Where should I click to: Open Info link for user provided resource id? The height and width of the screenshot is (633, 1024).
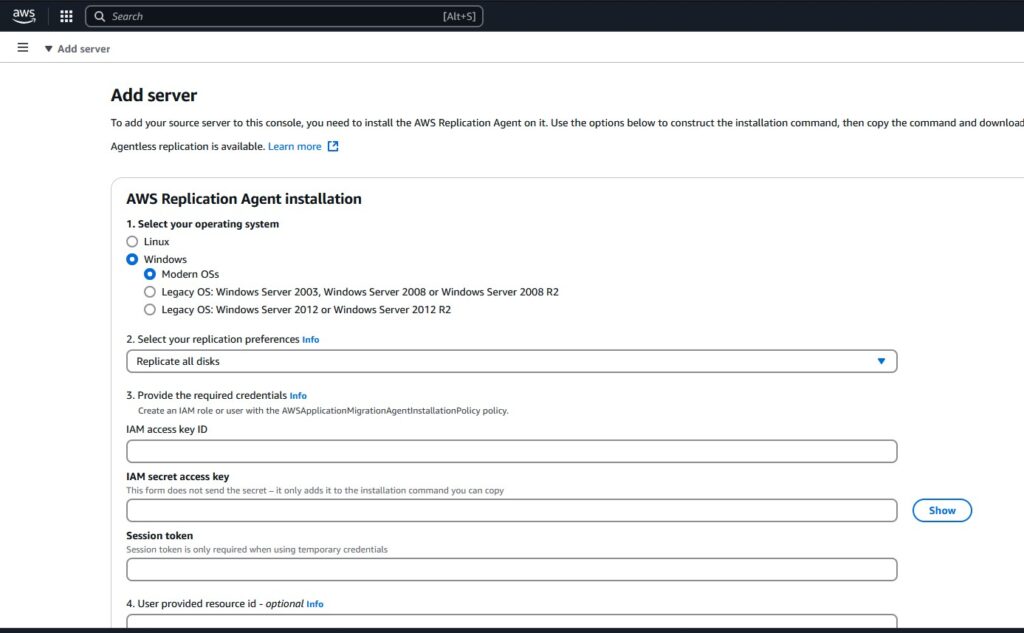click(315, 604)
